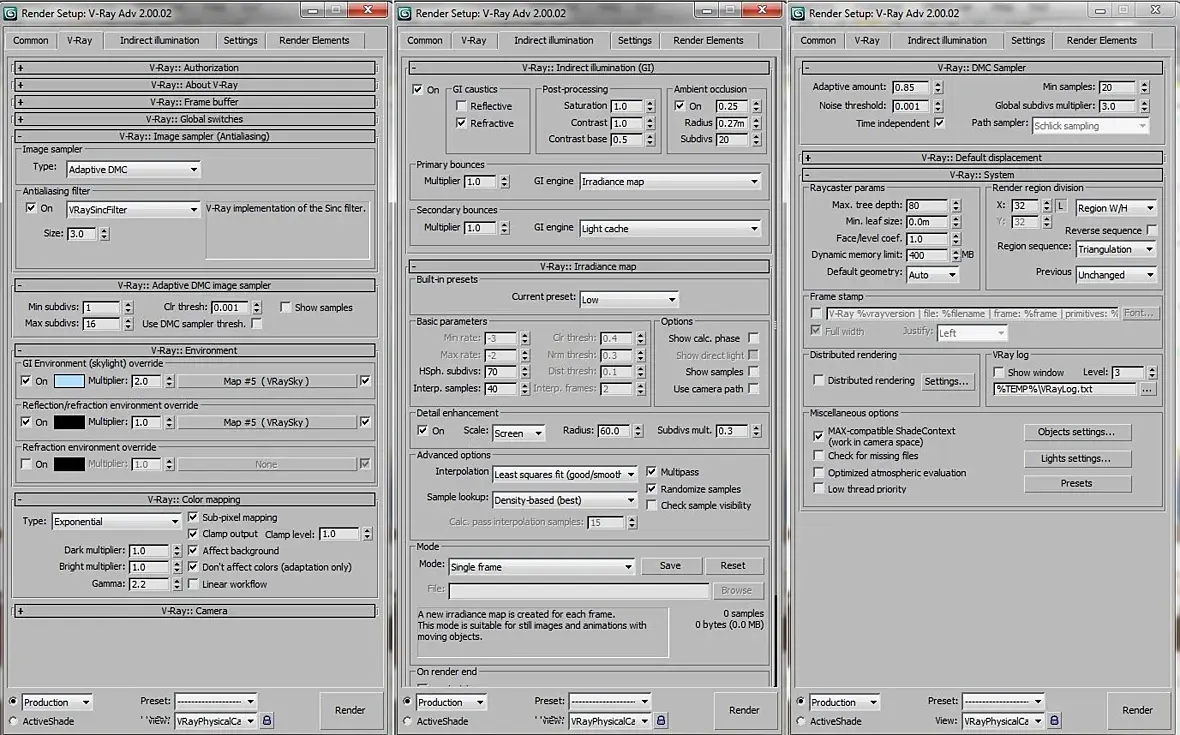Open the Secondary bounces GI engine dropdown
Viewport: 1180px width, 735px height.
click(x=670, y=229)
